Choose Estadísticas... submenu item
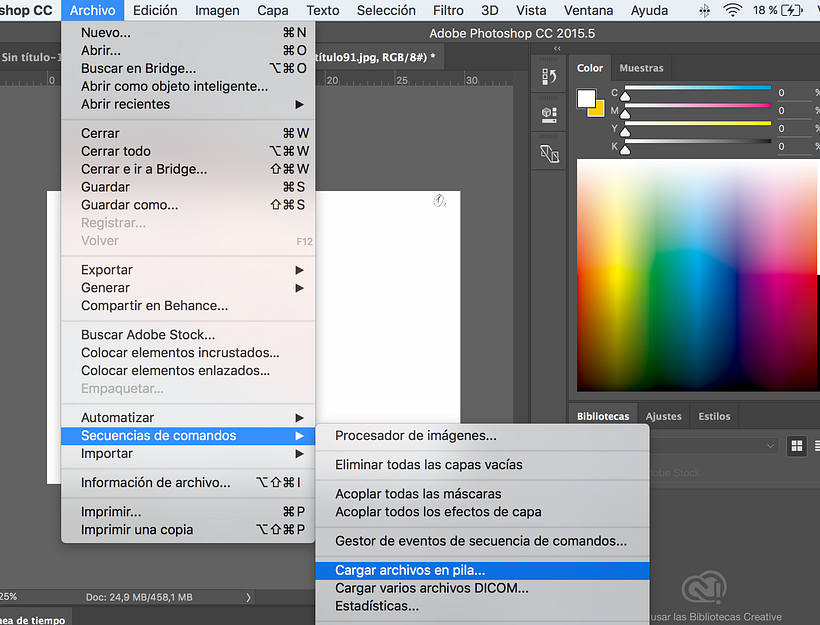 (482, 606)
